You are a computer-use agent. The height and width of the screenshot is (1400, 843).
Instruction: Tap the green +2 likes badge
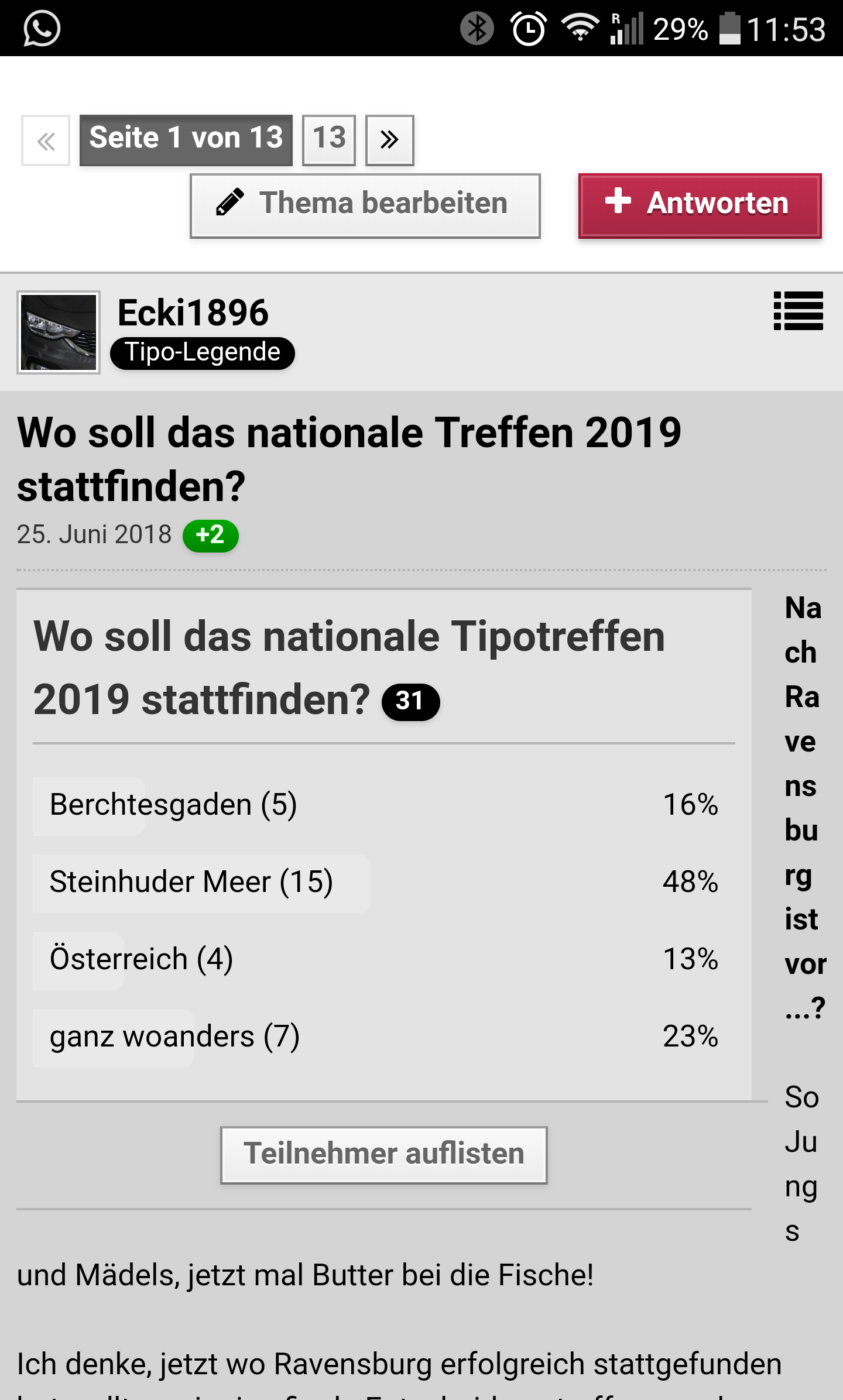point(210,536)
